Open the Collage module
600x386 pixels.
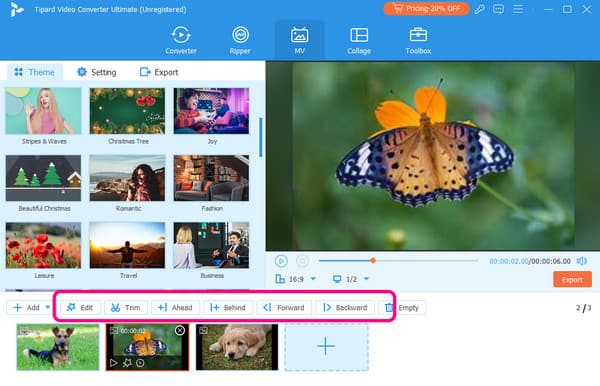[x=359, y=41]
